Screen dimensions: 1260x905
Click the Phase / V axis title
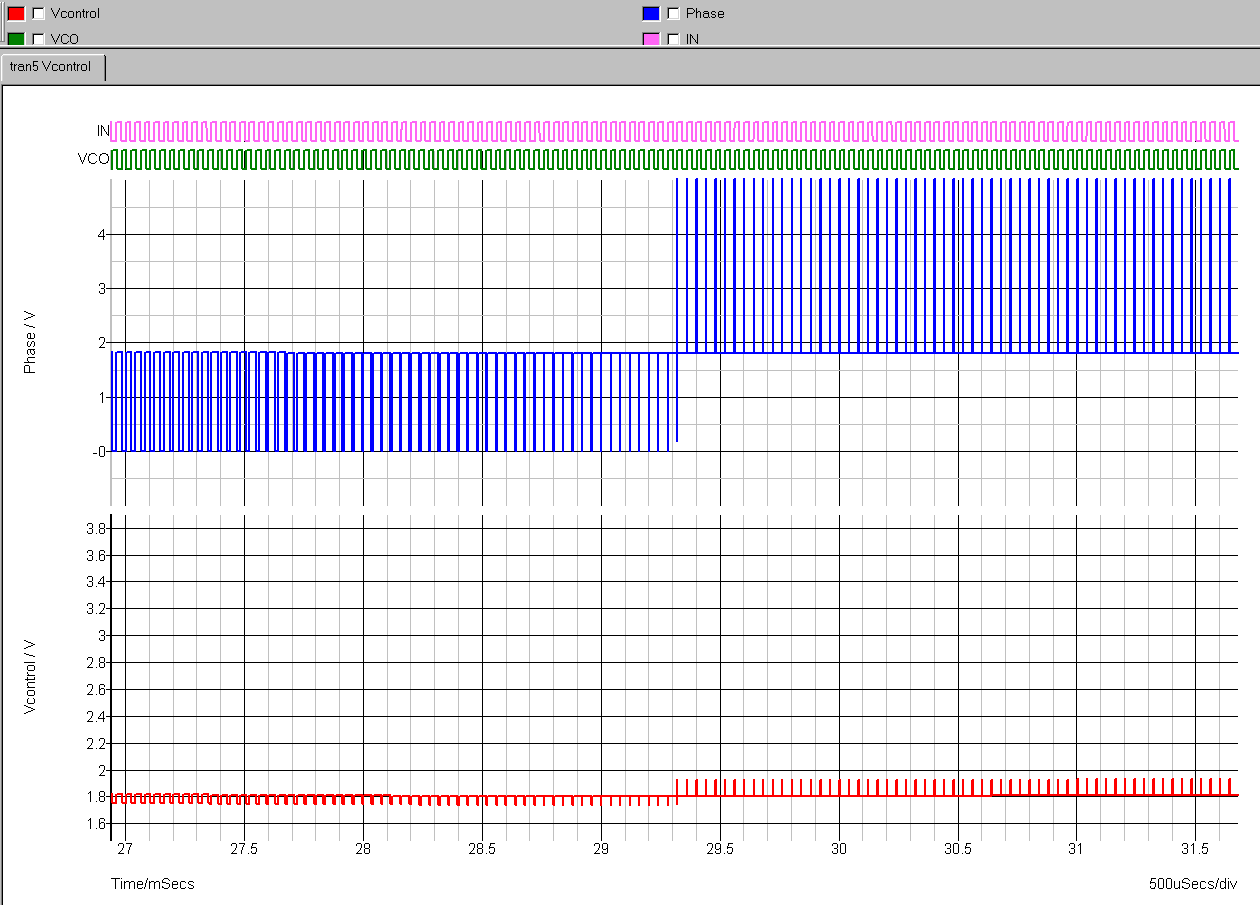click(30, 342)
